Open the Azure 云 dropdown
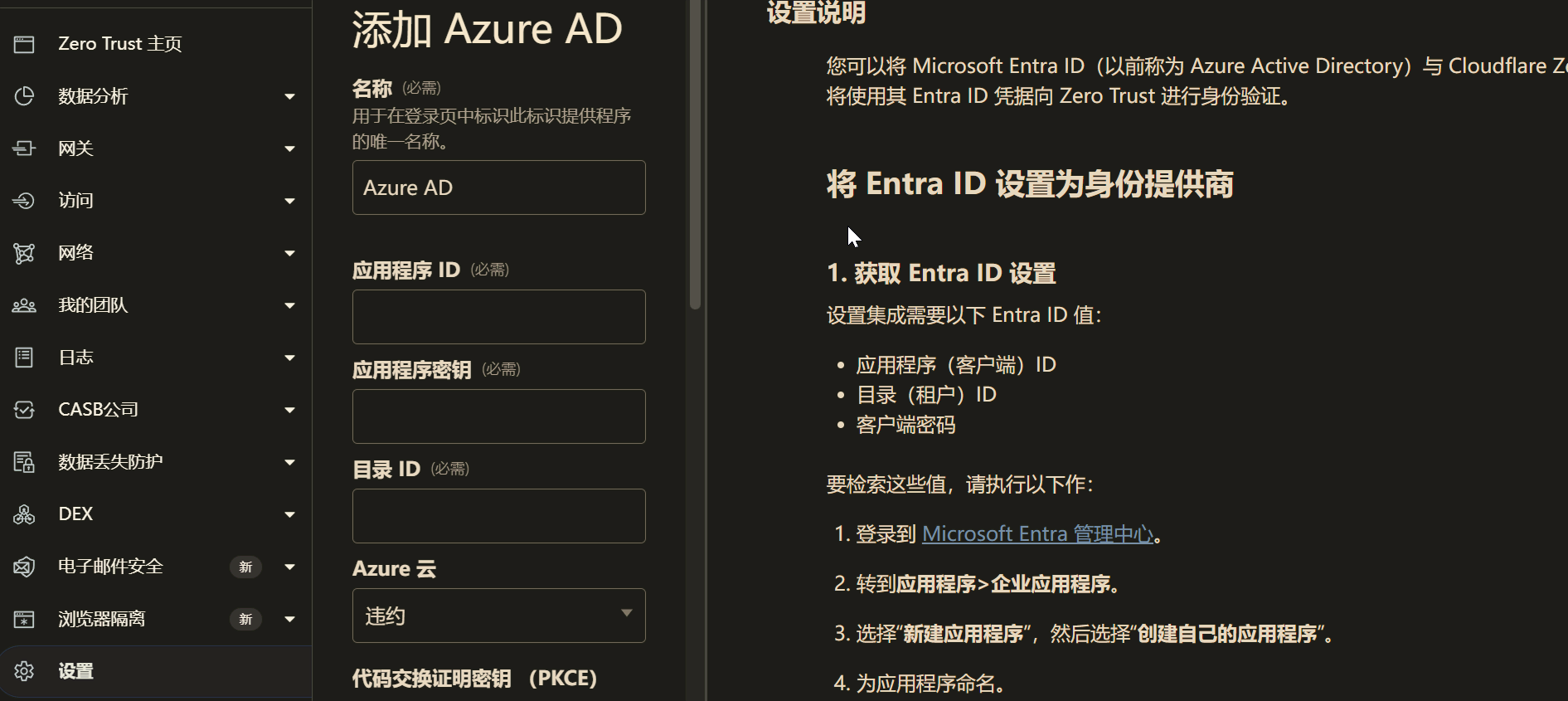The height and width of the screenshot is (701, 1568). pyautogui.click(x=498, y=616)
